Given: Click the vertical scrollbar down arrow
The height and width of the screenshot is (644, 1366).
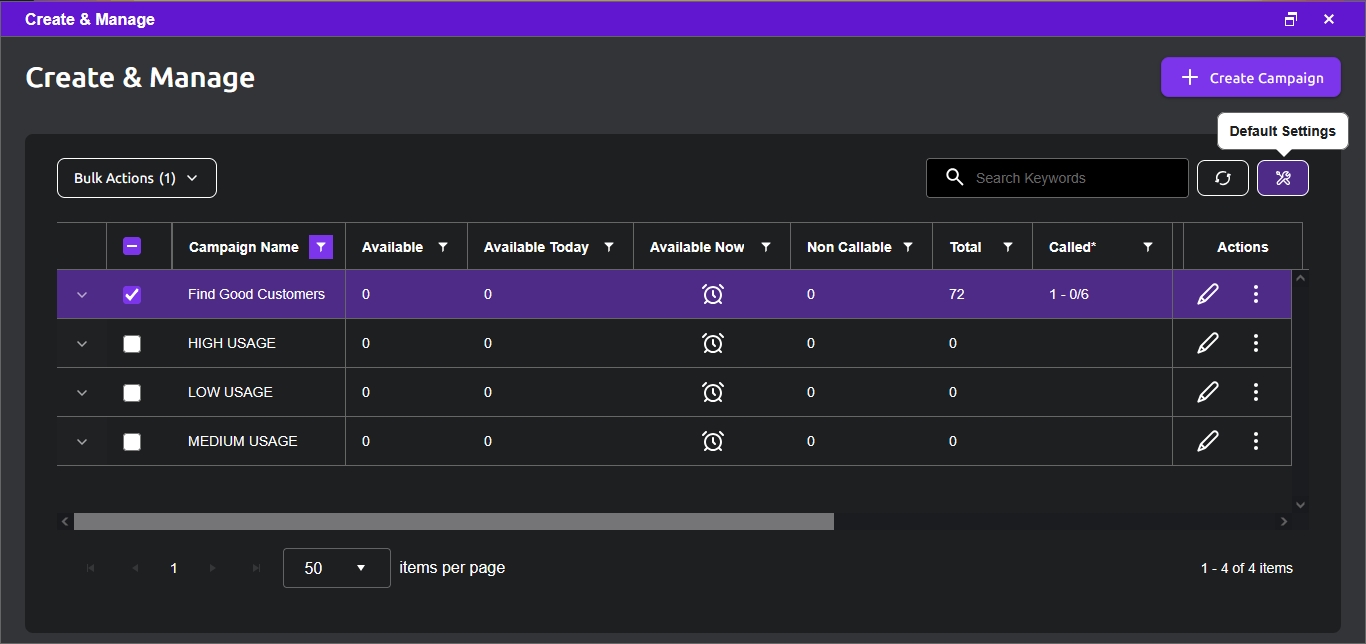Looking at the screenshot, I should pos(1300,505).
